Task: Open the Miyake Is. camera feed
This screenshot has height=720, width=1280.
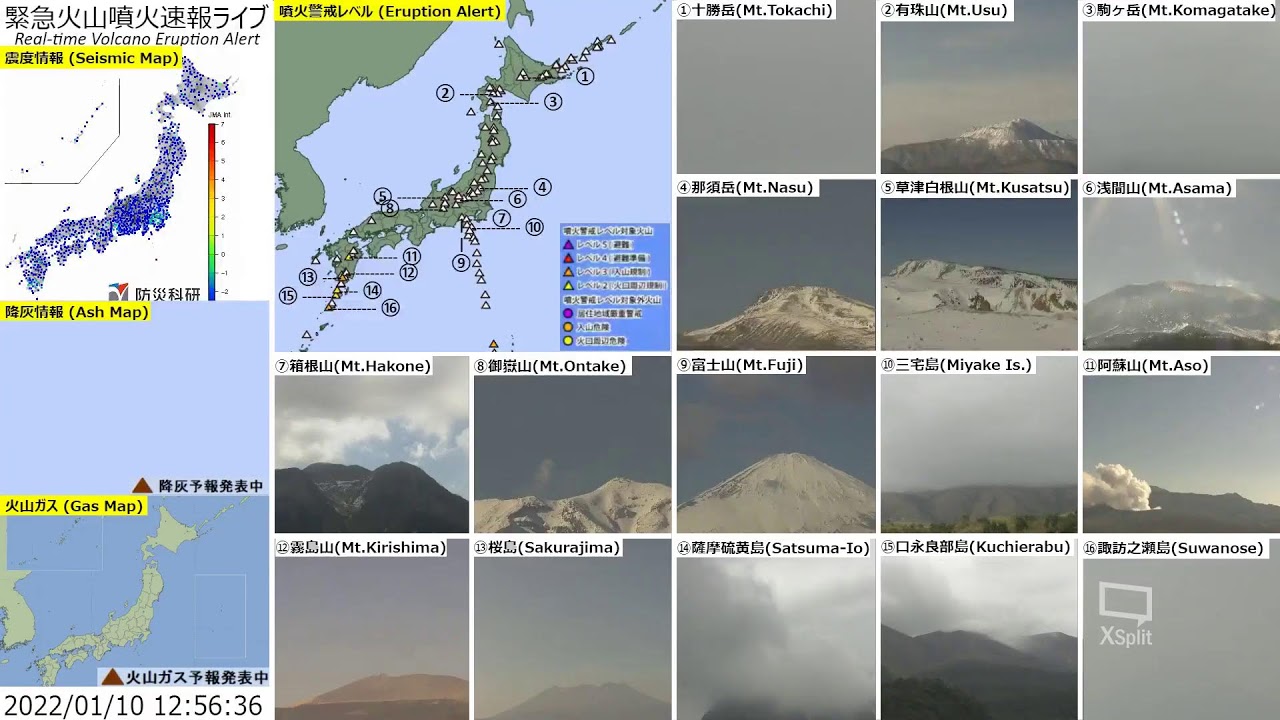Action: click(x=979, y=445)
